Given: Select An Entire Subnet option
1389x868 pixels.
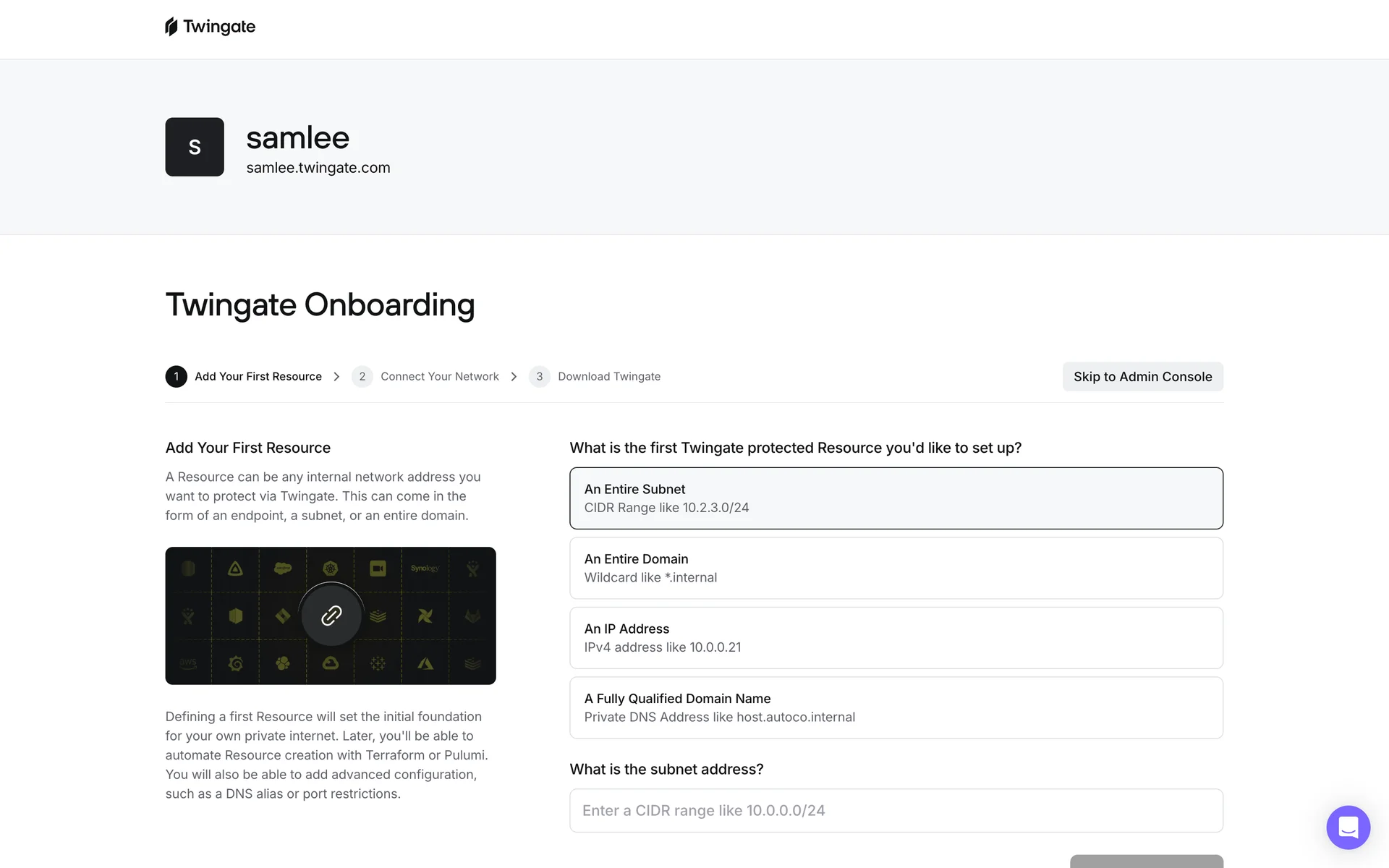Looking at the screenshot, I should click(896, 498).
